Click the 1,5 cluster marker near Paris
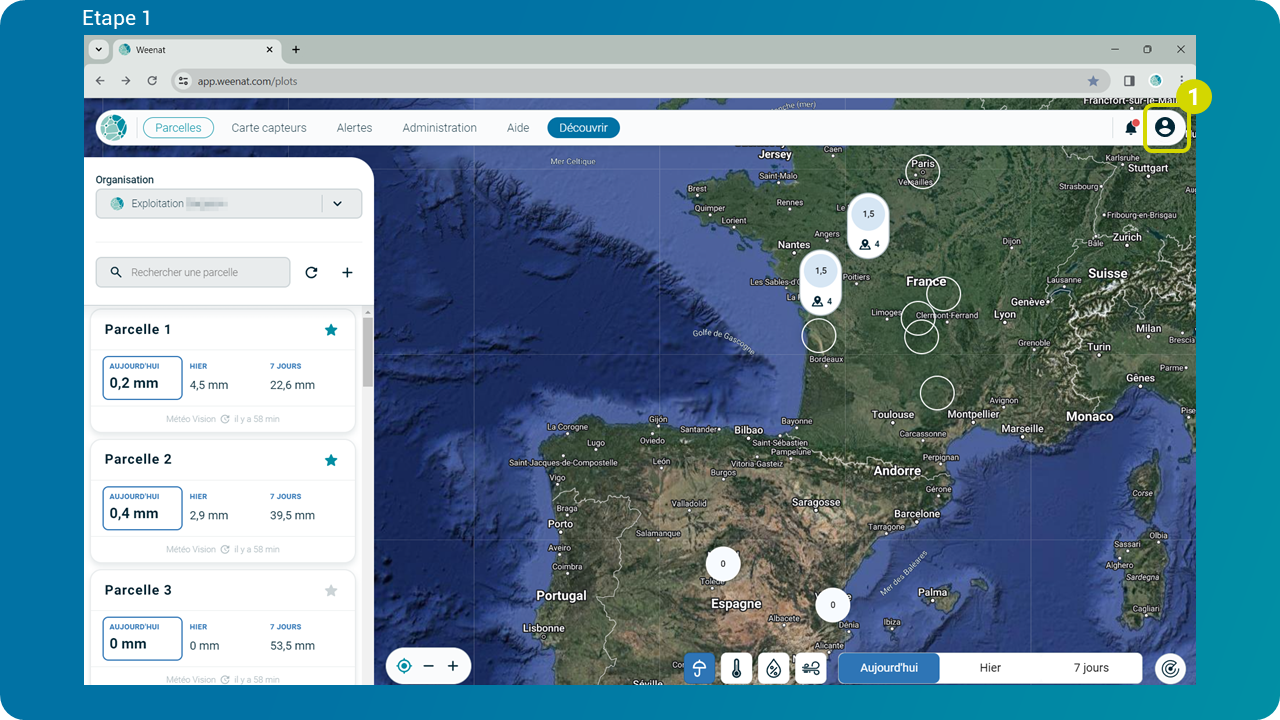1280x720 pixels. click(868, 225)
